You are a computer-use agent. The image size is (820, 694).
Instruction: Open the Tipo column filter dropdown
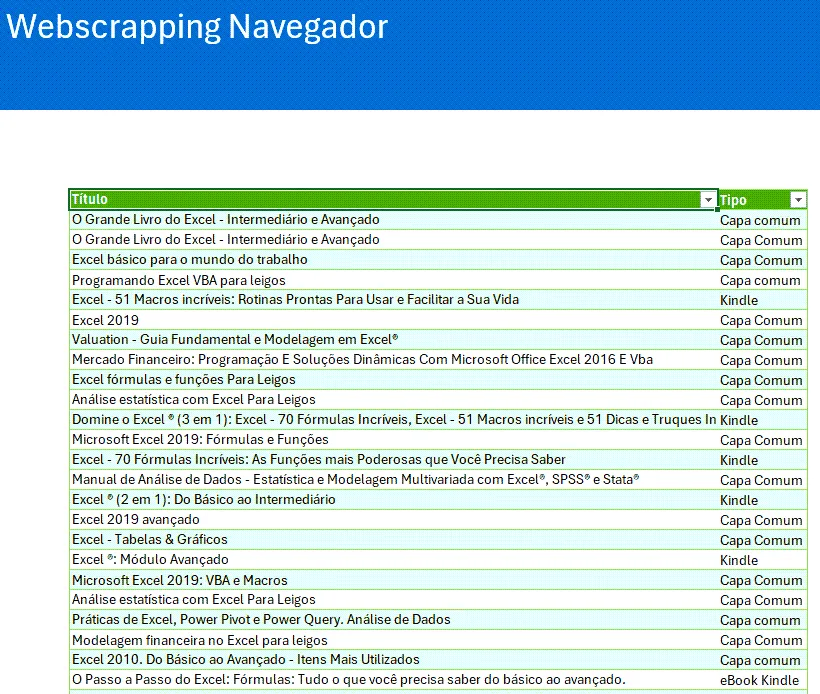[798, 200]
